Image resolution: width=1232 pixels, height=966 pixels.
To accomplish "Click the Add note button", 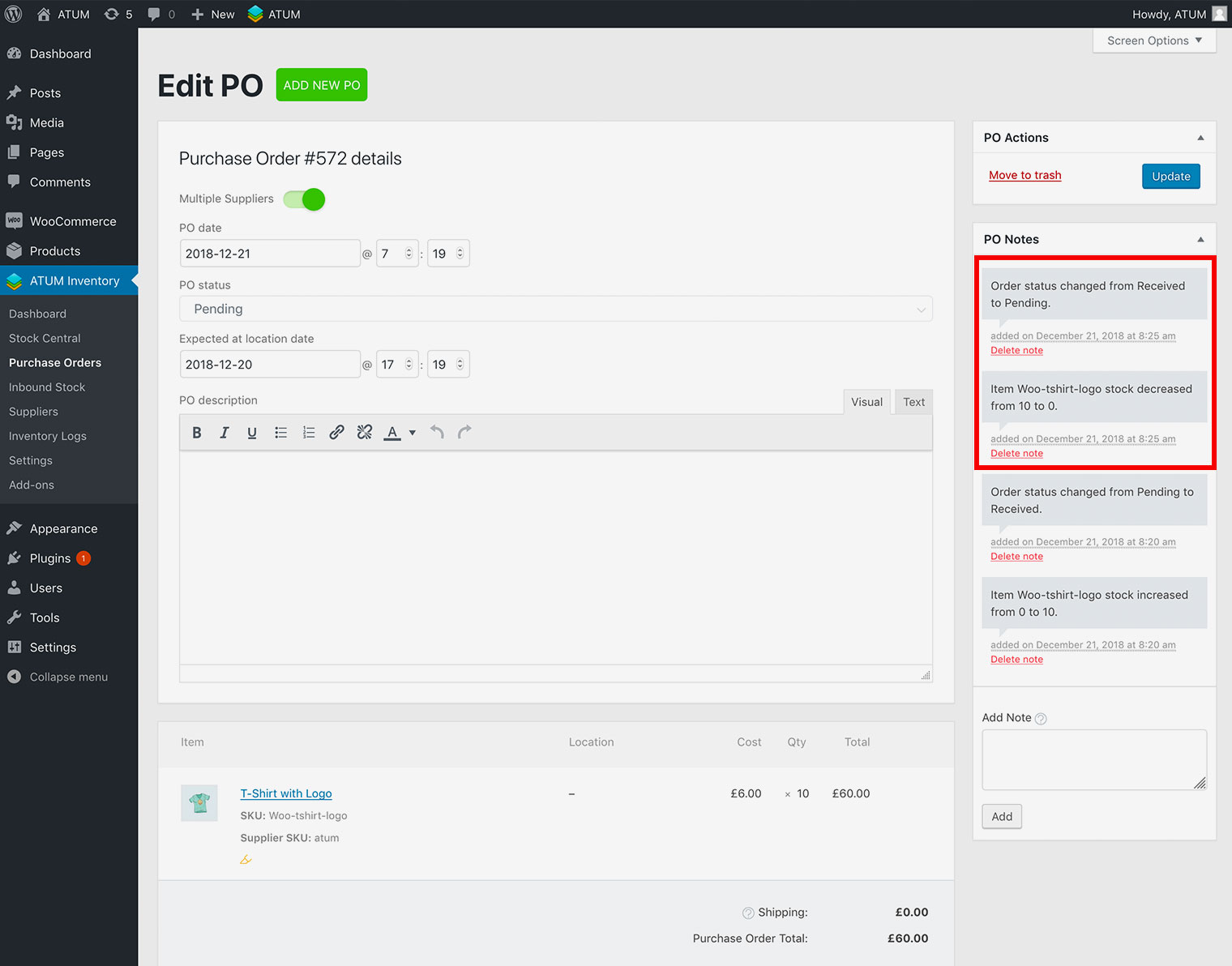I will pos(1002,816).
